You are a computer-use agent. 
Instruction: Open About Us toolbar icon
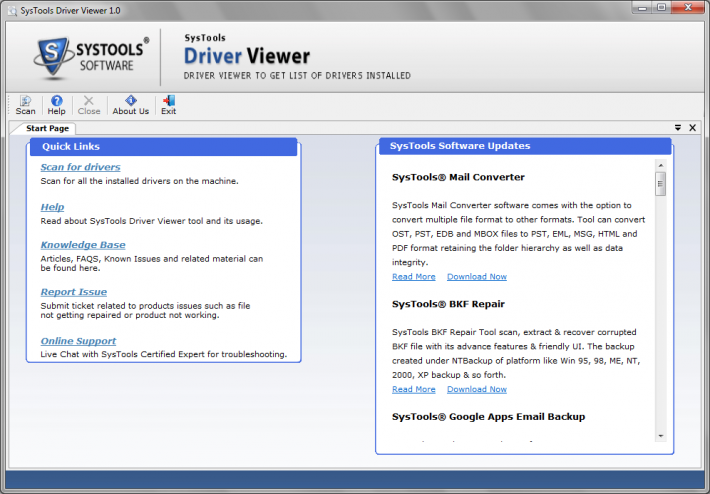coord(130,105)
